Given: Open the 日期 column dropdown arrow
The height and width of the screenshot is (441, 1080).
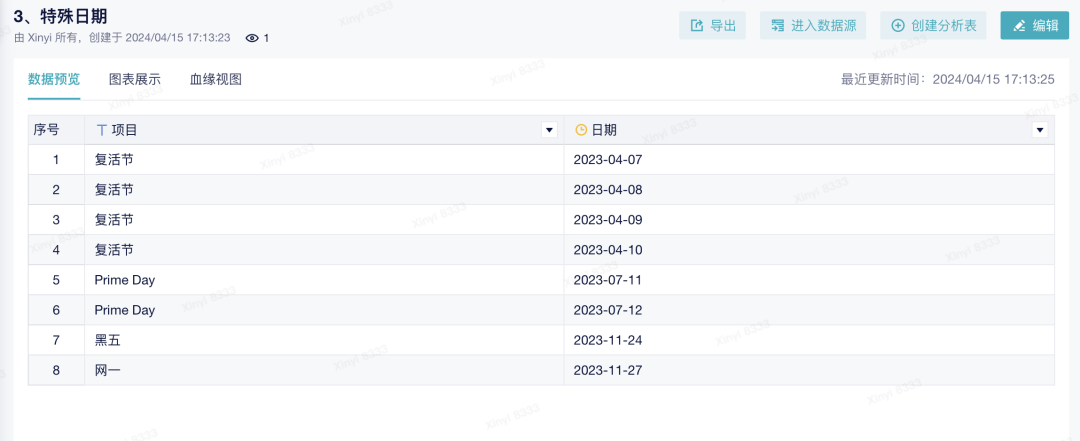Looking at the screenshot, I should [1040, 130].
